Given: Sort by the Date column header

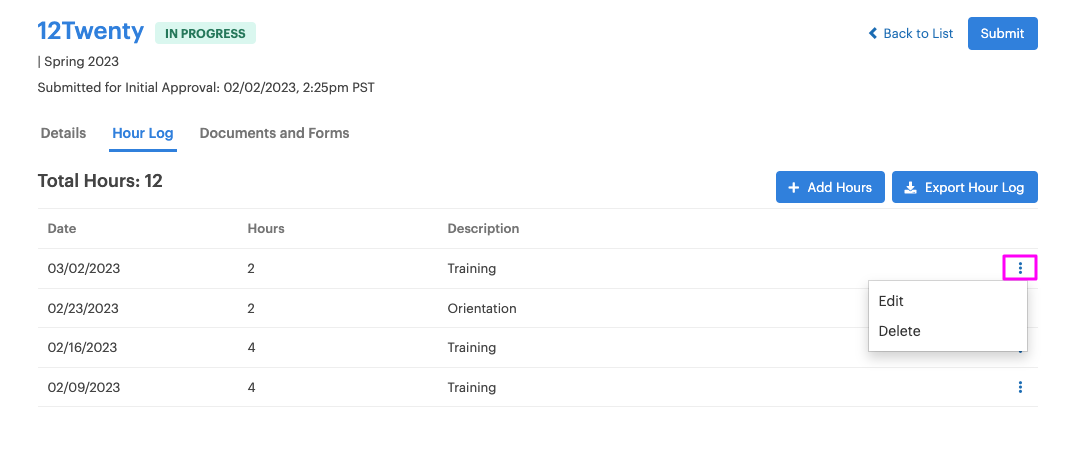Looking at the screenshot, I should coord(62,228).
